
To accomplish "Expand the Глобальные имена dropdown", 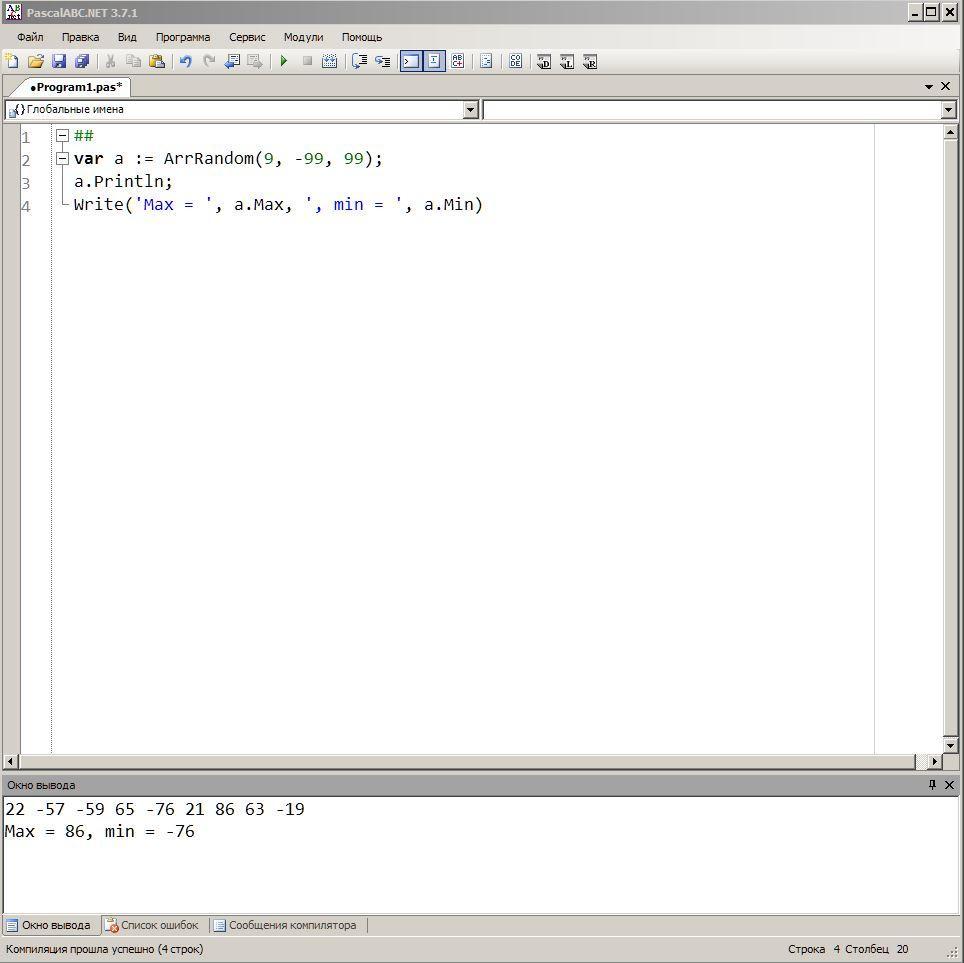I will click(x=470, y=109).
